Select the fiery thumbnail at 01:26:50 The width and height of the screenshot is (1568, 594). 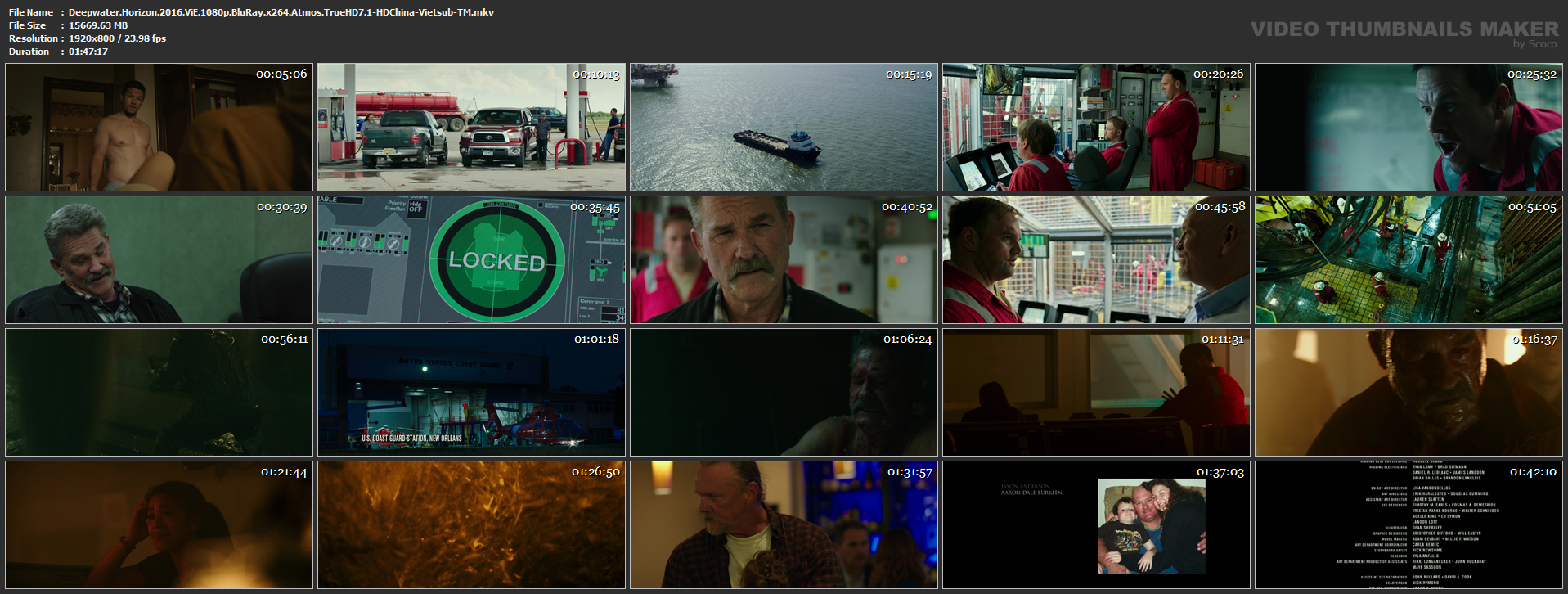click(x=471, y=524)
